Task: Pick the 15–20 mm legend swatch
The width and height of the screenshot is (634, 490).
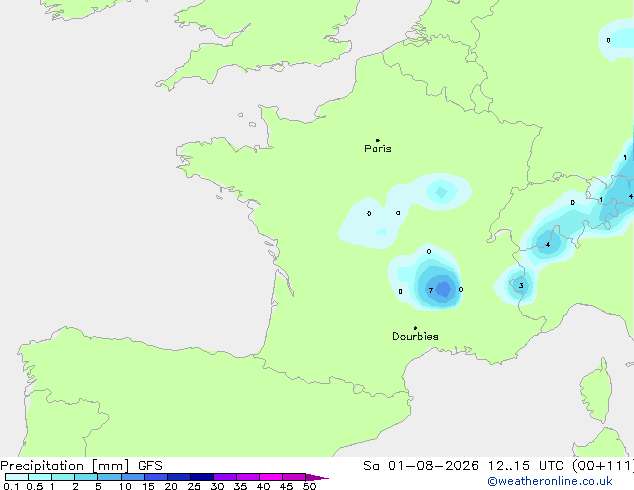Action: point(156,477)
